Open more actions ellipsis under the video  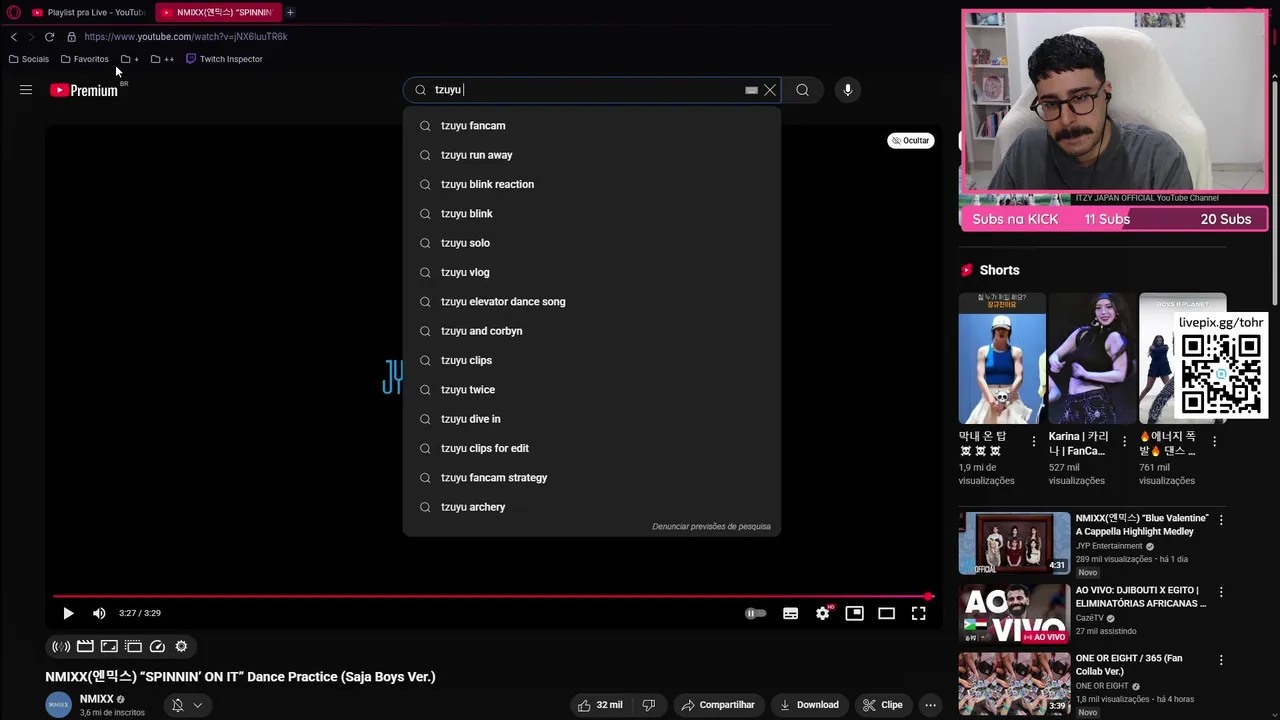click(x=930, y=705)
